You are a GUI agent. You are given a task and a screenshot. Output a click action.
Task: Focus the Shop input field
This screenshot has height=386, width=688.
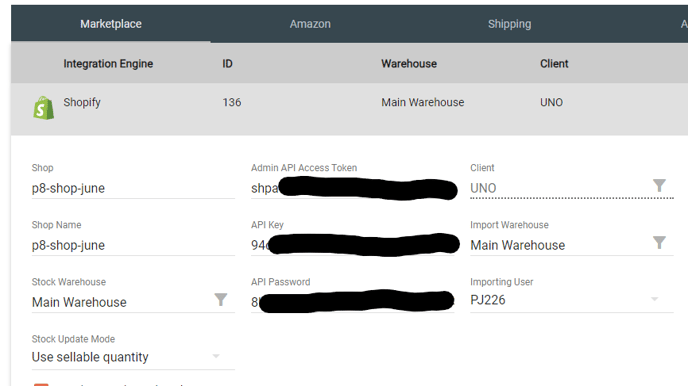point(133,188)
